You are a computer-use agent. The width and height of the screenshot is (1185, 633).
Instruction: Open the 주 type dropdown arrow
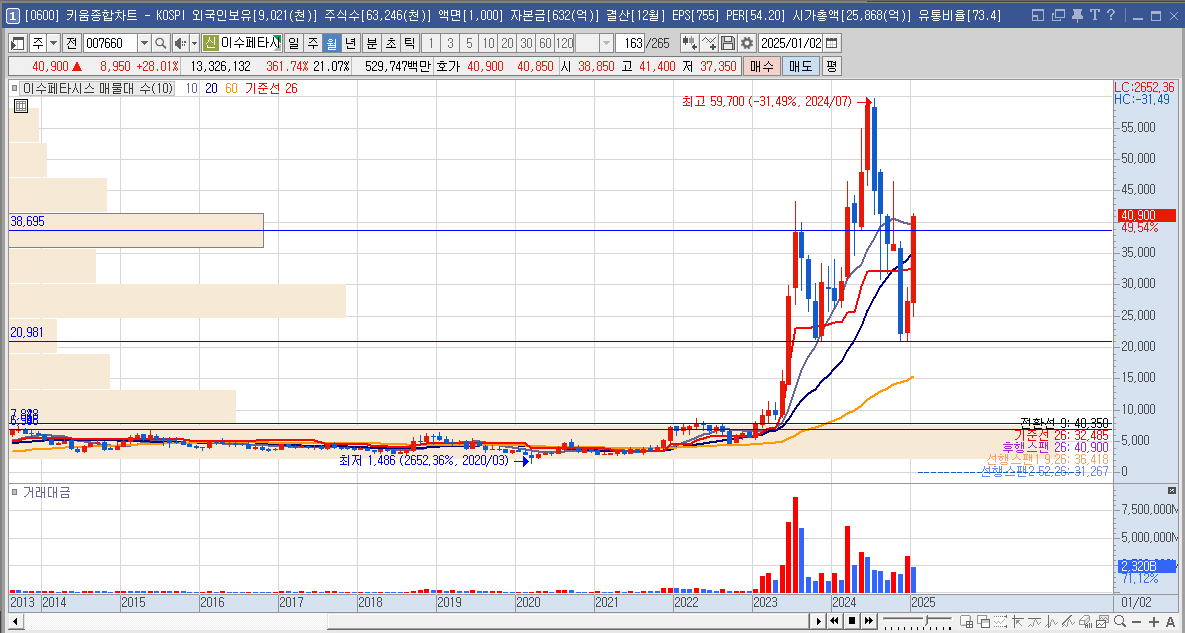(x=55, y=43)
